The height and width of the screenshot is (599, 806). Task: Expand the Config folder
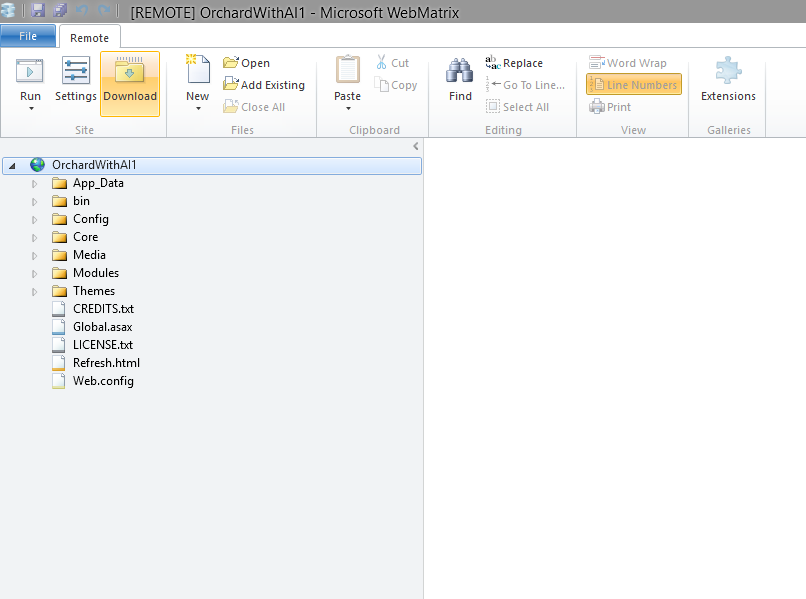point(34,220)
